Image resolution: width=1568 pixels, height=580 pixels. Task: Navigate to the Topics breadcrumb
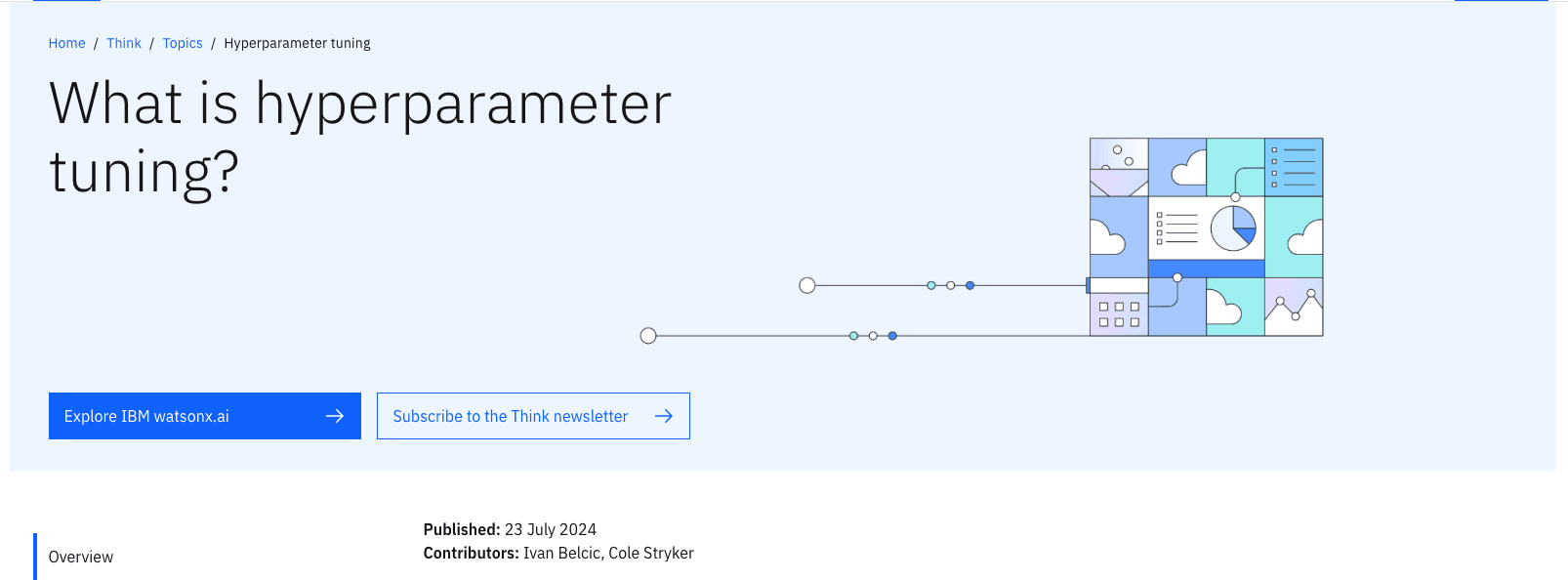point(183,43)
